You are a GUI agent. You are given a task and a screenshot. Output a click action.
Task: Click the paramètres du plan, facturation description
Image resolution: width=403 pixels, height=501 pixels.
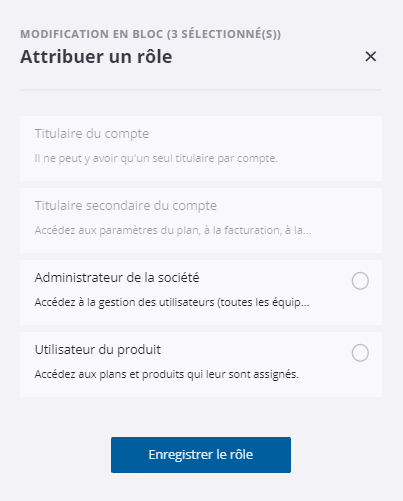tap(173, 230)
